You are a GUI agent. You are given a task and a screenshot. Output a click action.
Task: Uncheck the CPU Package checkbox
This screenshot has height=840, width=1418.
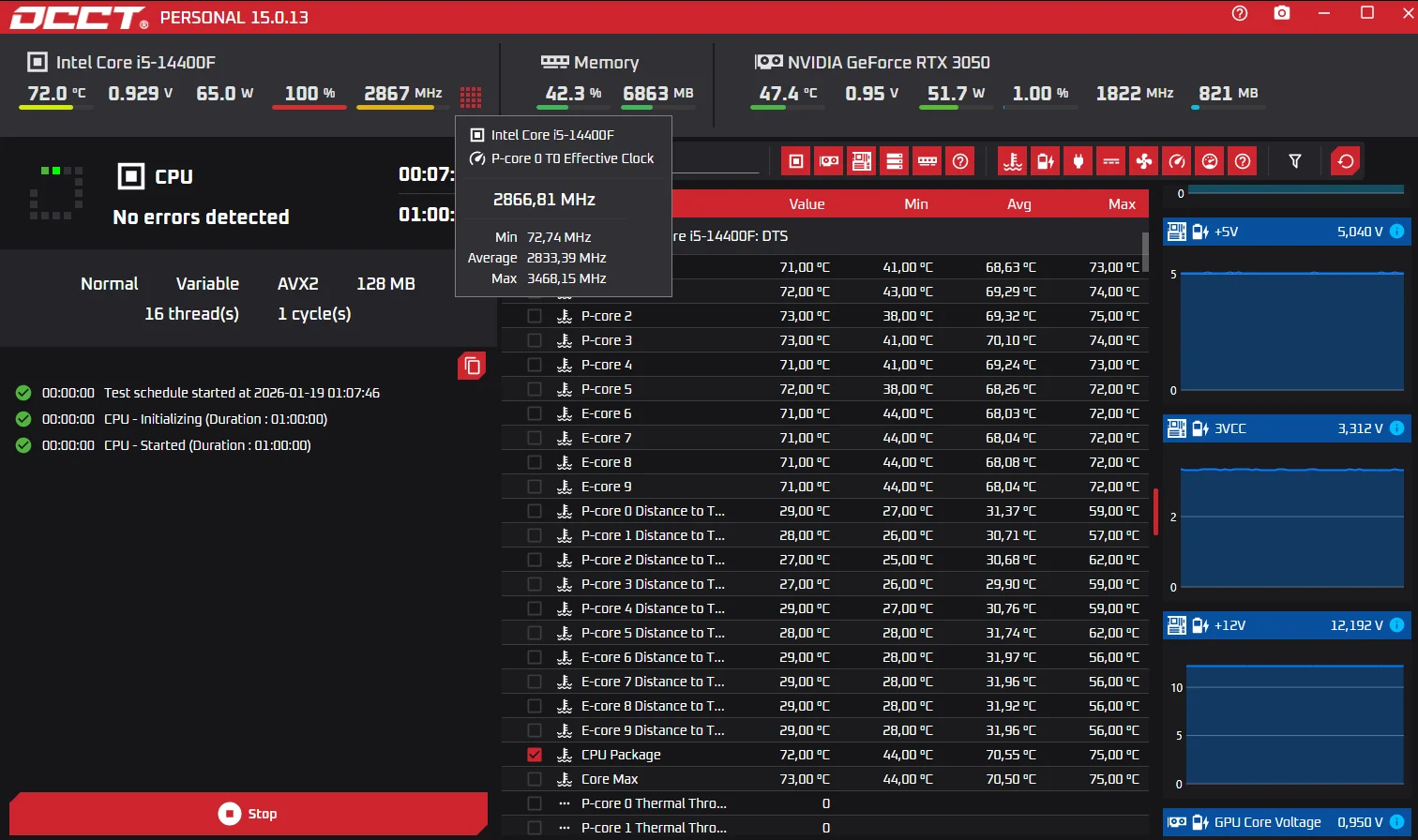pos(535,755)
